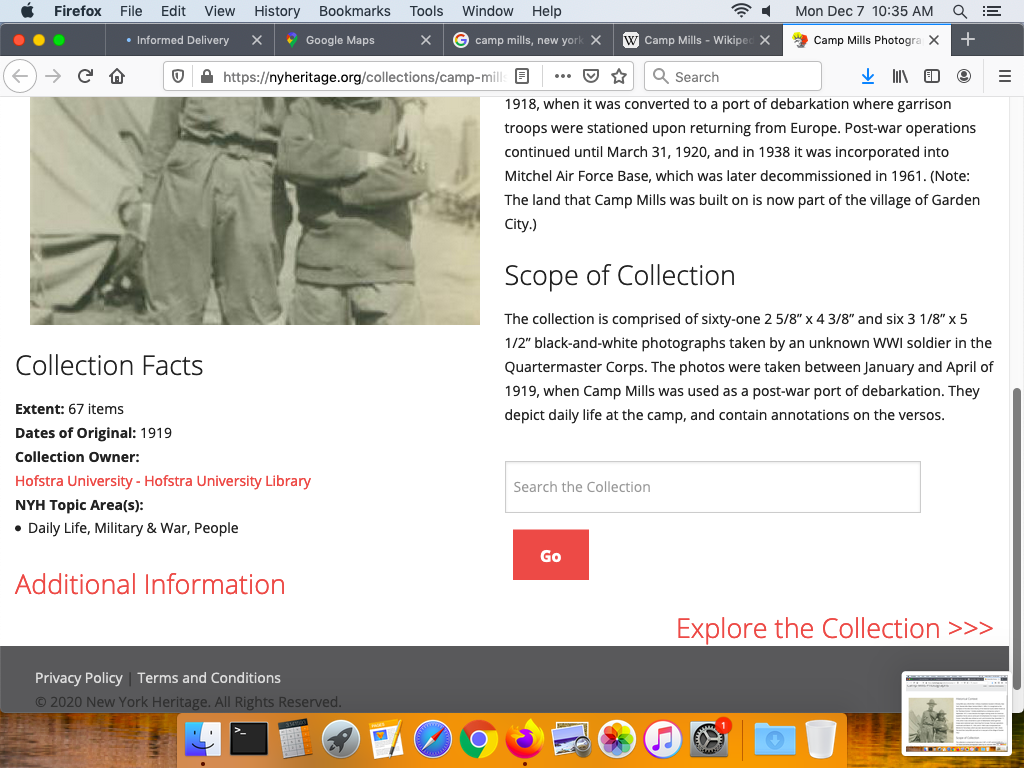Screen dimensions: 1024x768
Task: Expand Additional Information section
Action: point(150,584)
